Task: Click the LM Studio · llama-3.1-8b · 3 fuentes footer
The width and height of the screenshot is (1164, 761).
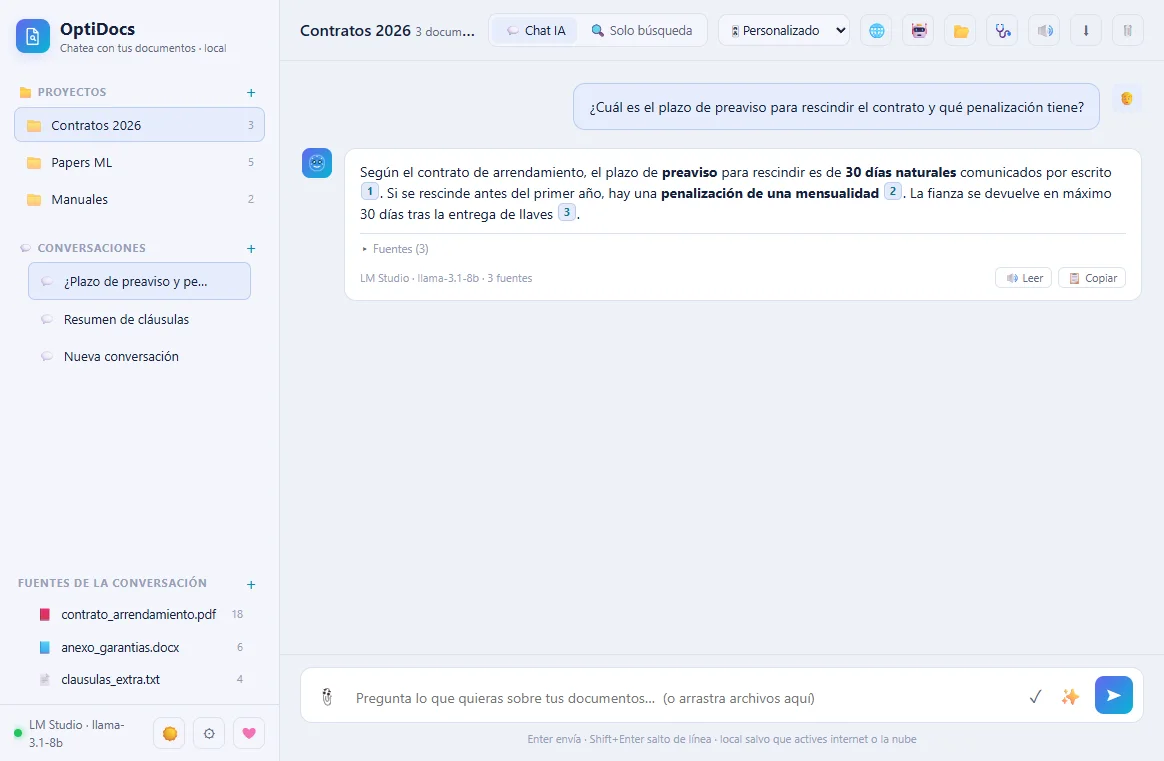Action: tap(446, 278)
